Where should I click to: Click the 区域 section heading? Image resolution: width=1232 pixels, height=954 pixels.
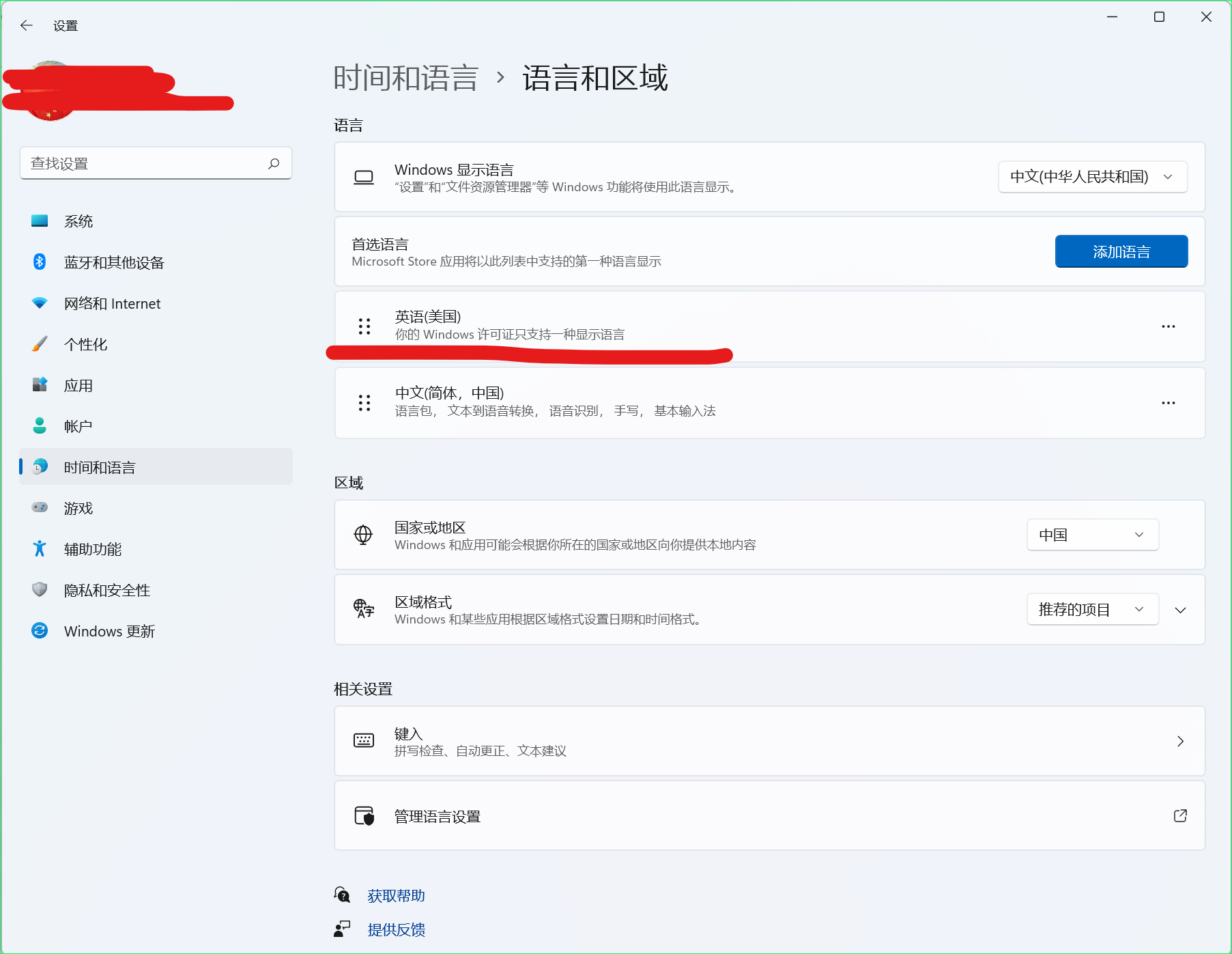pos(349,483)
